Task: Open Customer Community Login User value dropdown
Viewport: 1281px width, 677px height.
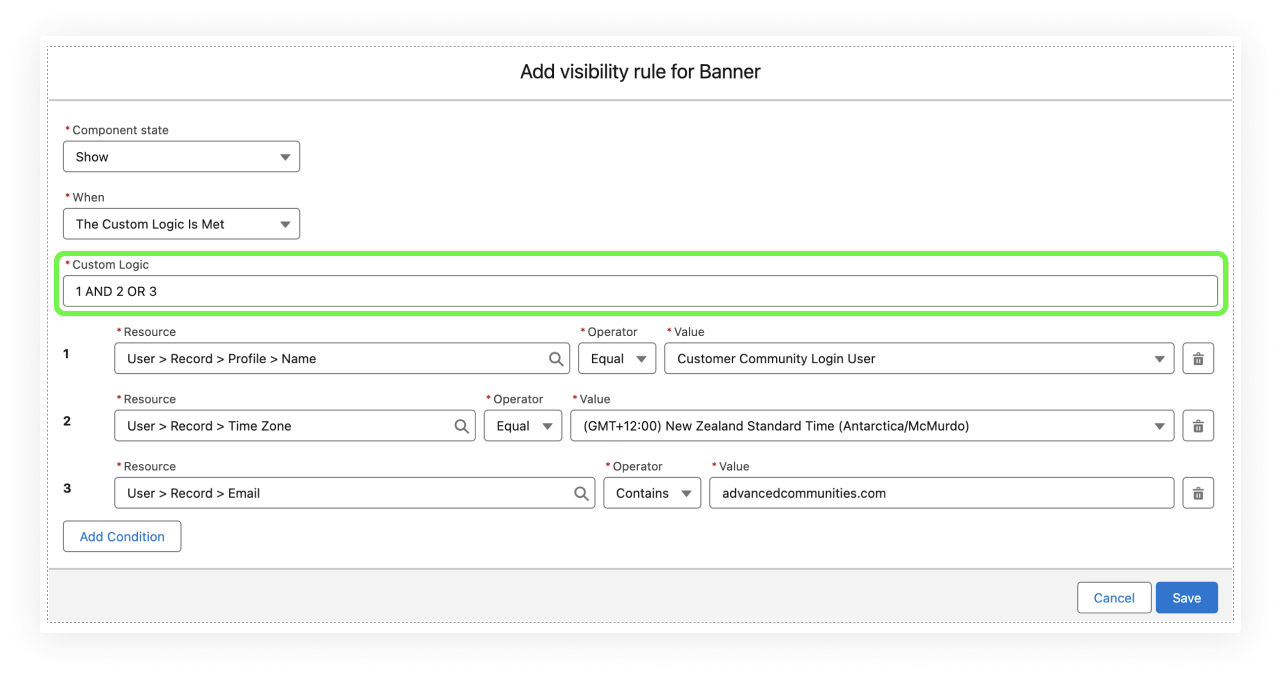Action: pyautogui.click(x=919, y=359)
